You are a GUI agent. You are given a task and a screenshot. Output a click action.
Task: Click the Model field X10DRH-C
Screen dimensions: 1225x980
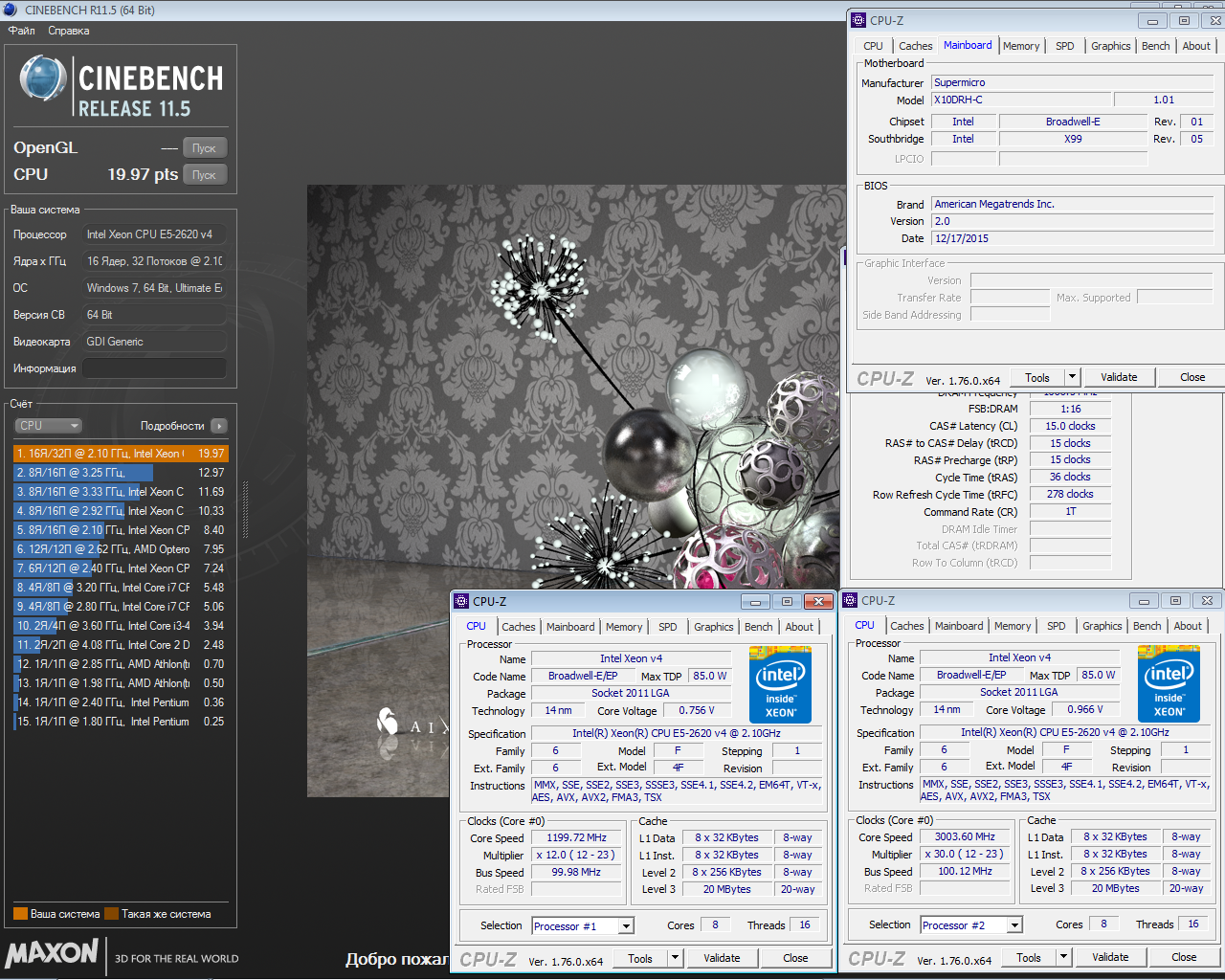1021,100
